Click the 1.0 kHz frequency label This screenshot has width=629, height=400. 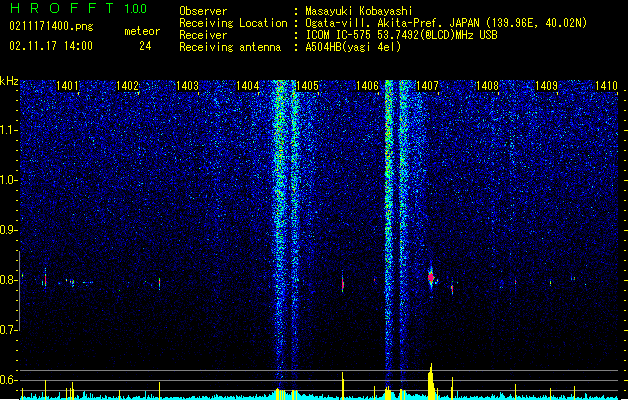coord(8,180)
